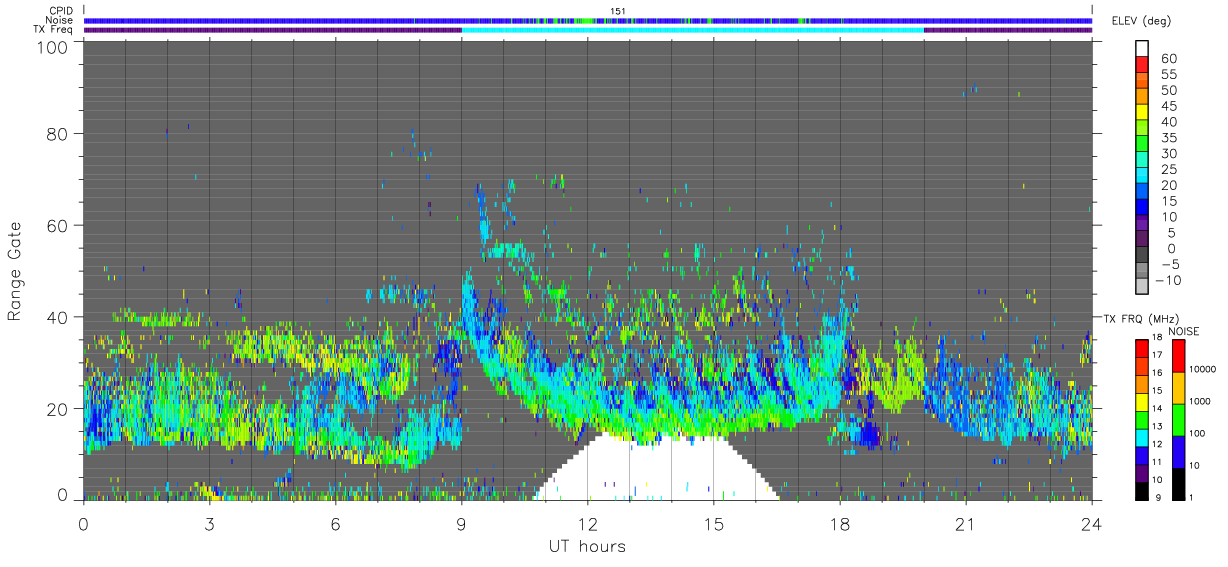Click Range Gate tick label '100'

(53, 47)
